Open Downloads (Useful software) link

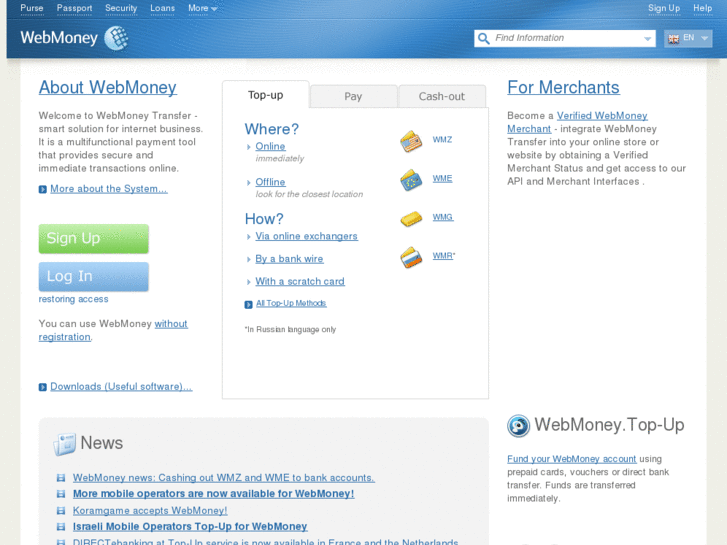(121, 386)
